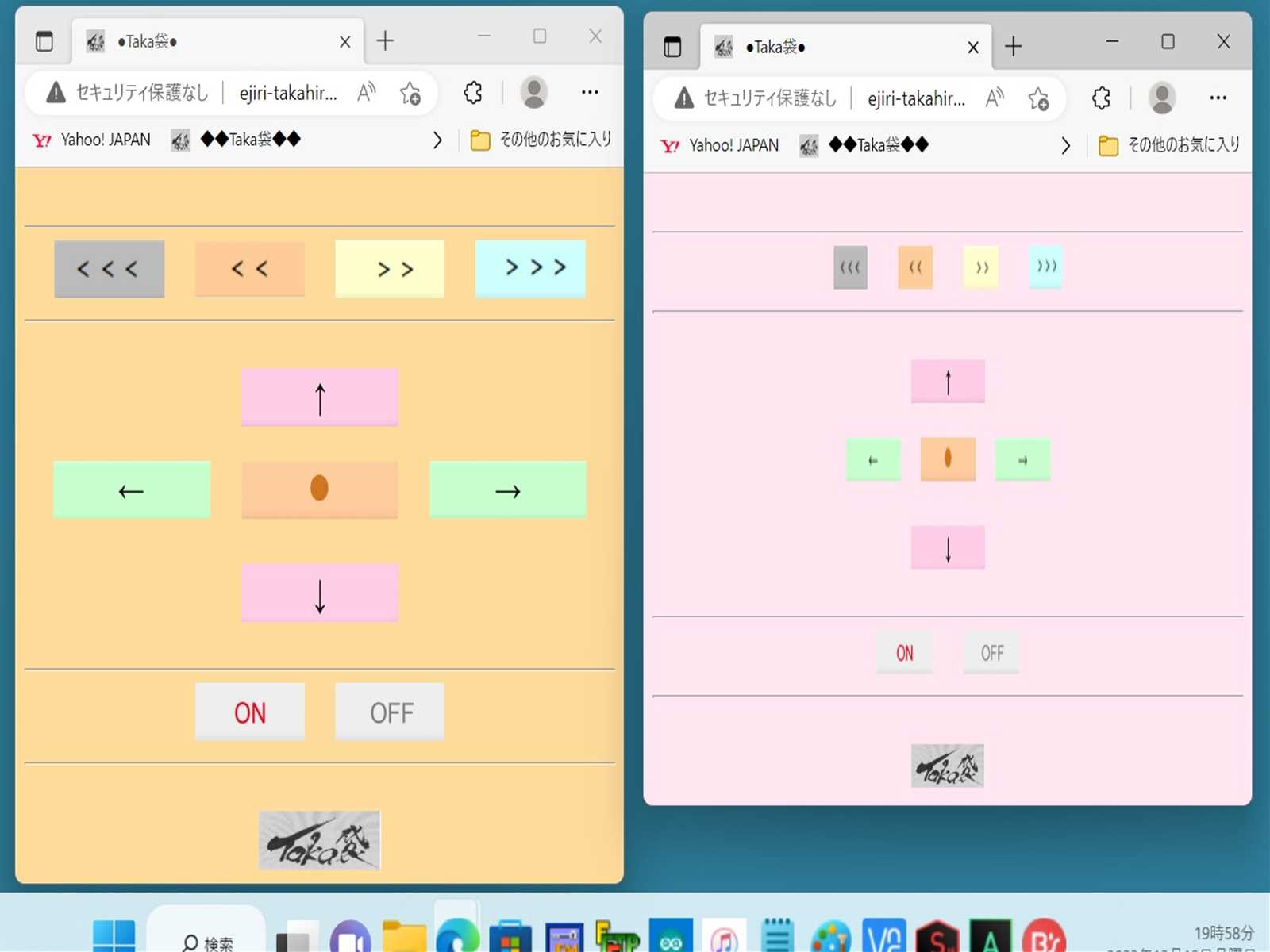Select the Taka袋 tab in right window
Viewport: 1270px width, 952px height.
tap(833, 48)
